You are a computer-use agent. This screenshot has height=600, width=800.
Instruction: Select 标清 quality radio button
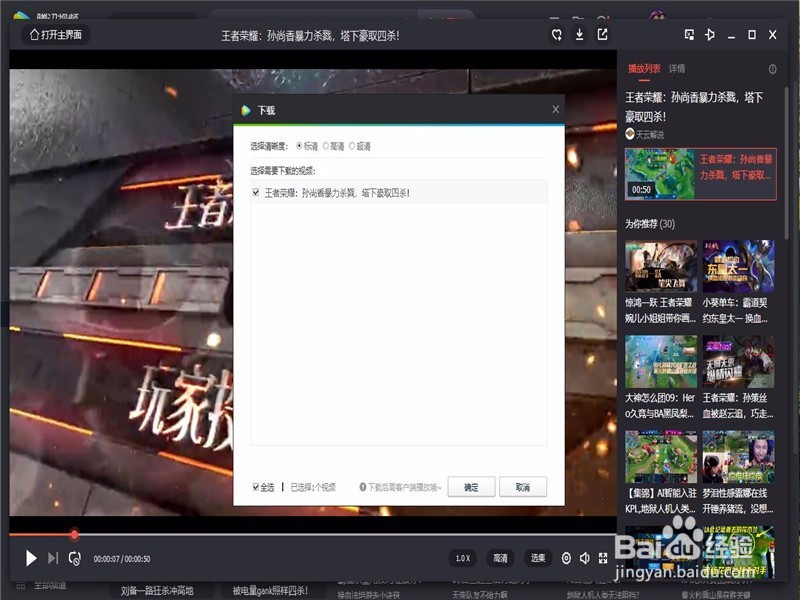(x=299, y=146)
